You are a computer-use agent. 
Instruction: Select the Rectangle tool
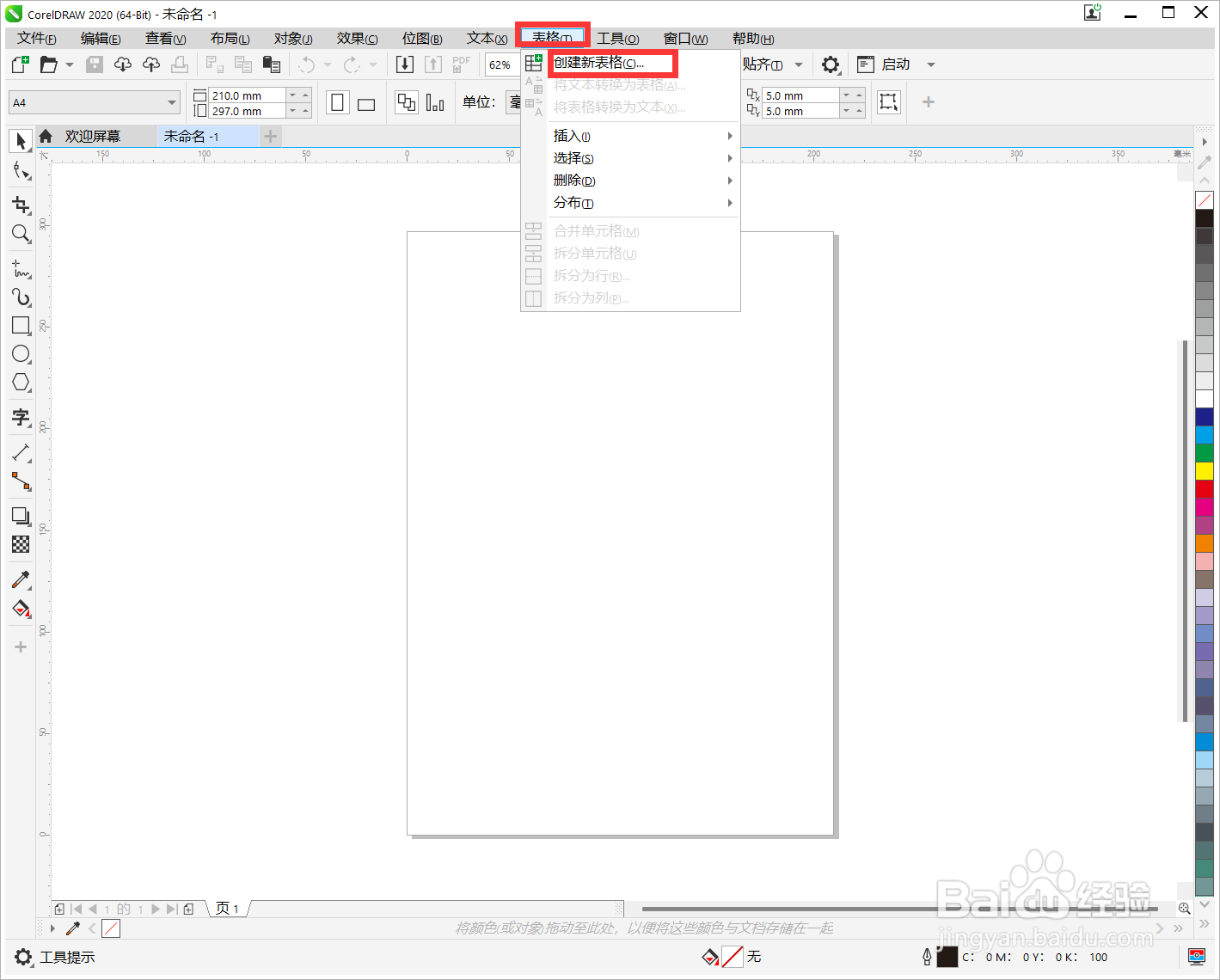(x=21, y=325)
